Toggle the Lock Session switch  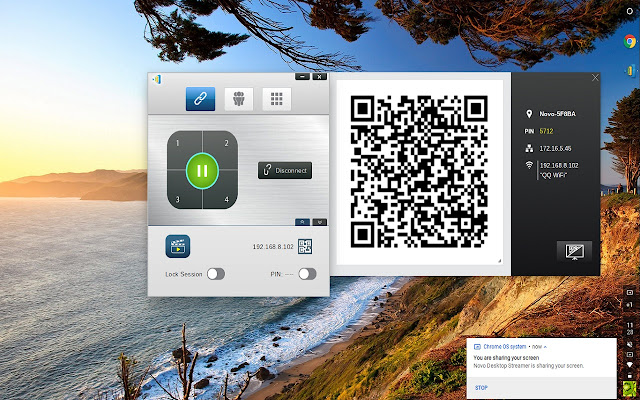pyautogui.click(x=216, y=274)
